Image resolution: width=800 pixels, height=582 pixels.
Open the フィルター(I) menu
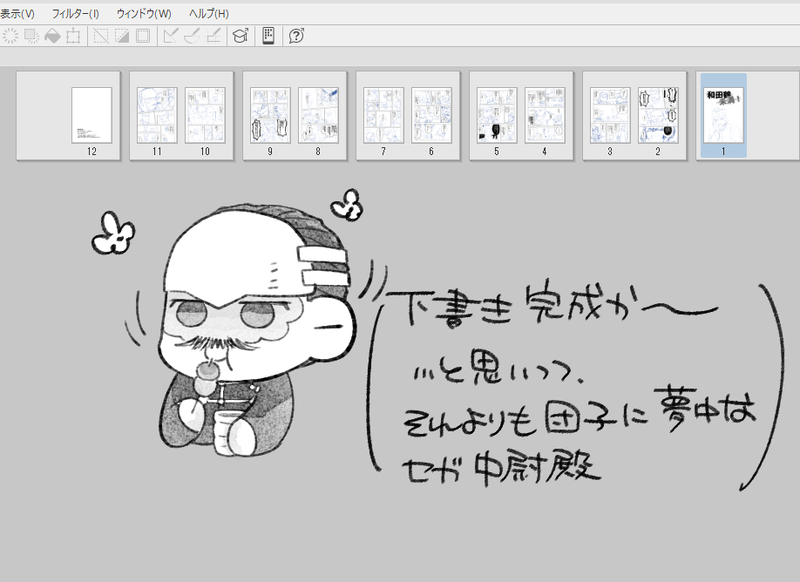[x=76, y=14]
